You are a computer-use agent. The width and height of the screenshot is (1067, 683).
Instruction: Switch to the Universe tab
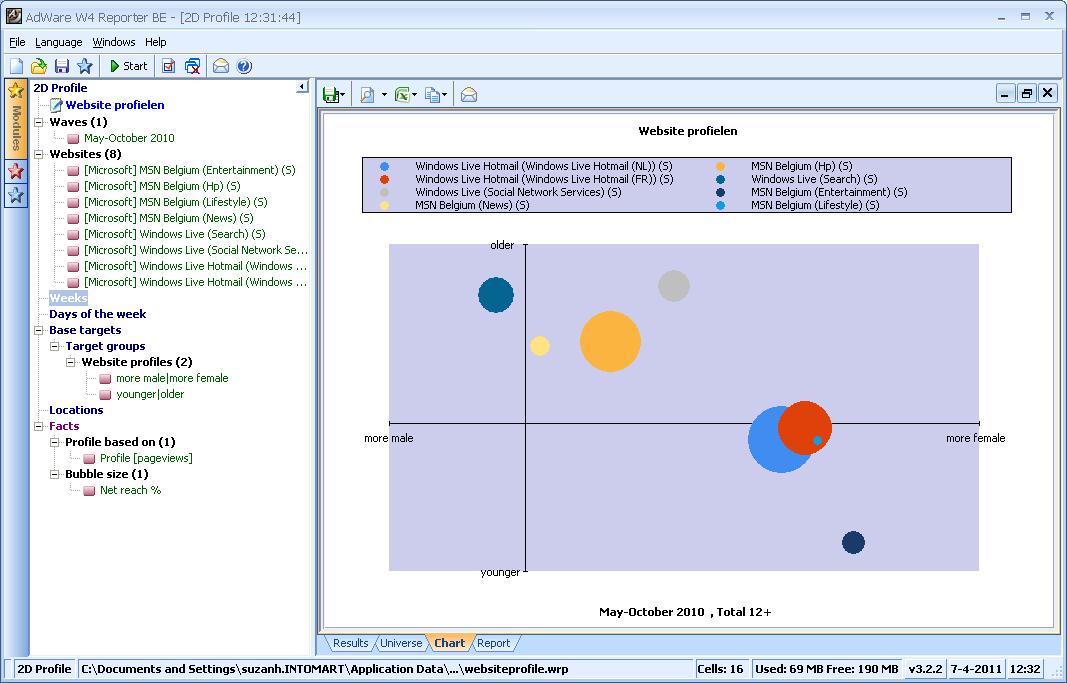[x=401, y=643]
